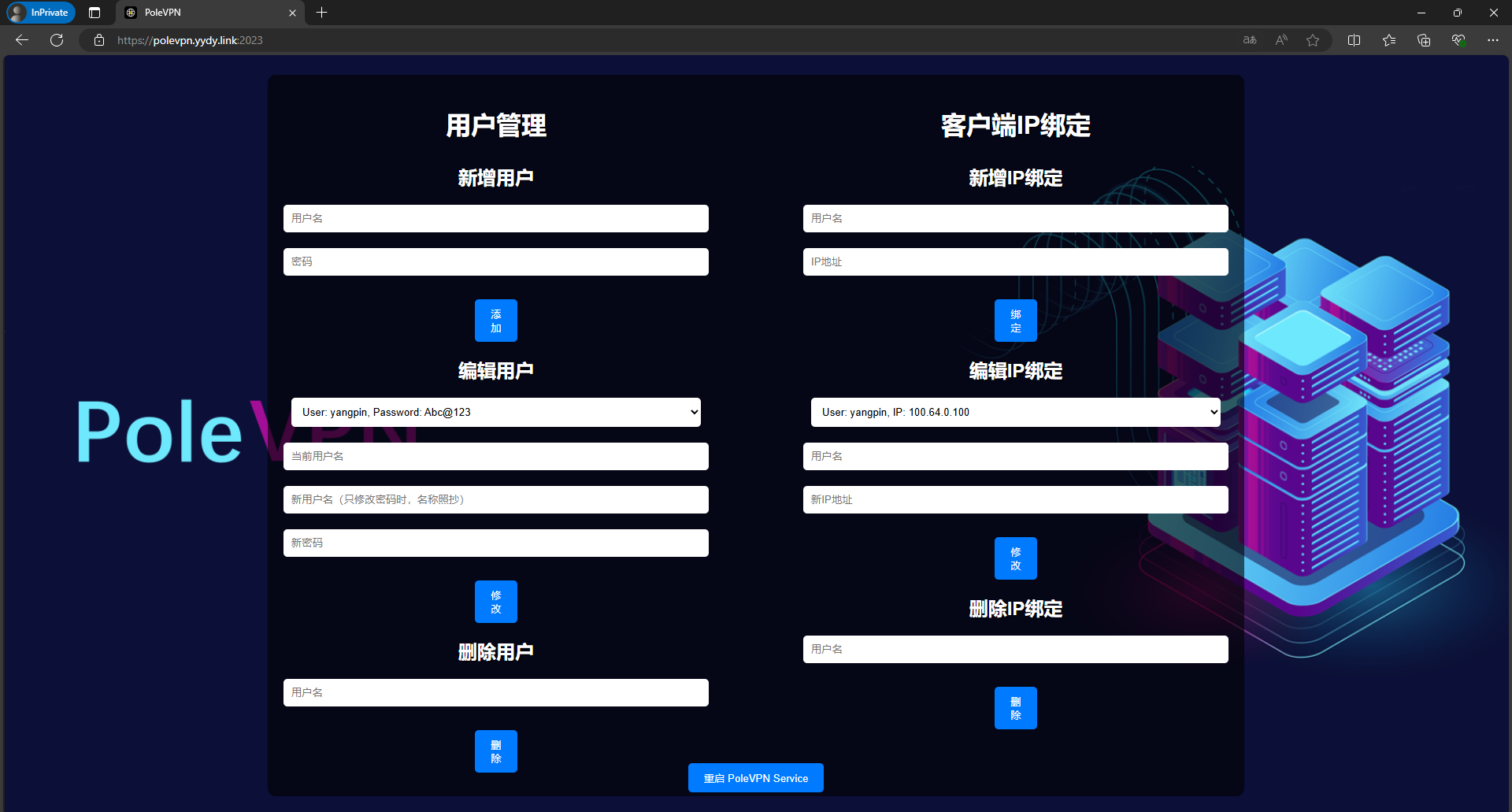Image resolution: width=1512 pixels, height=812 pixels.
Task: Focus the 新用户名 input field
Action: (496, 499)
